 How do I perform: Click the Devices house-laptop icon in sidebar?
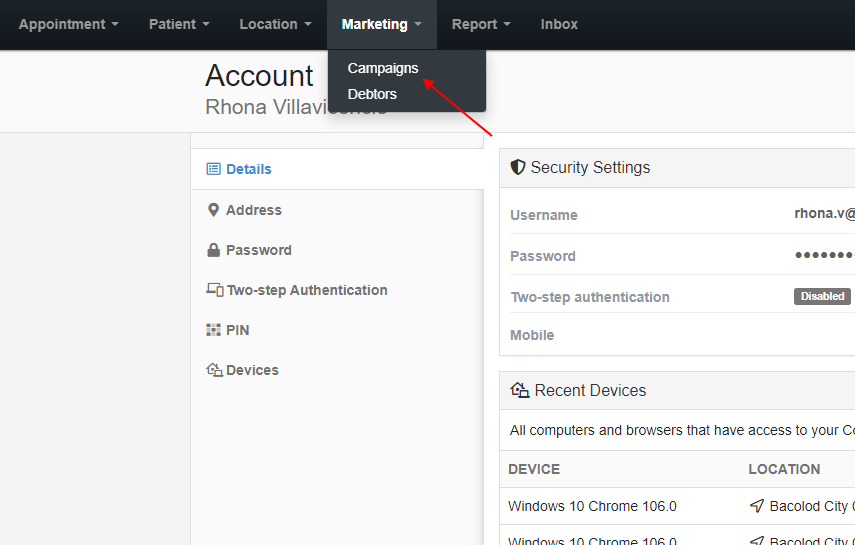click(x=214, y=370)
